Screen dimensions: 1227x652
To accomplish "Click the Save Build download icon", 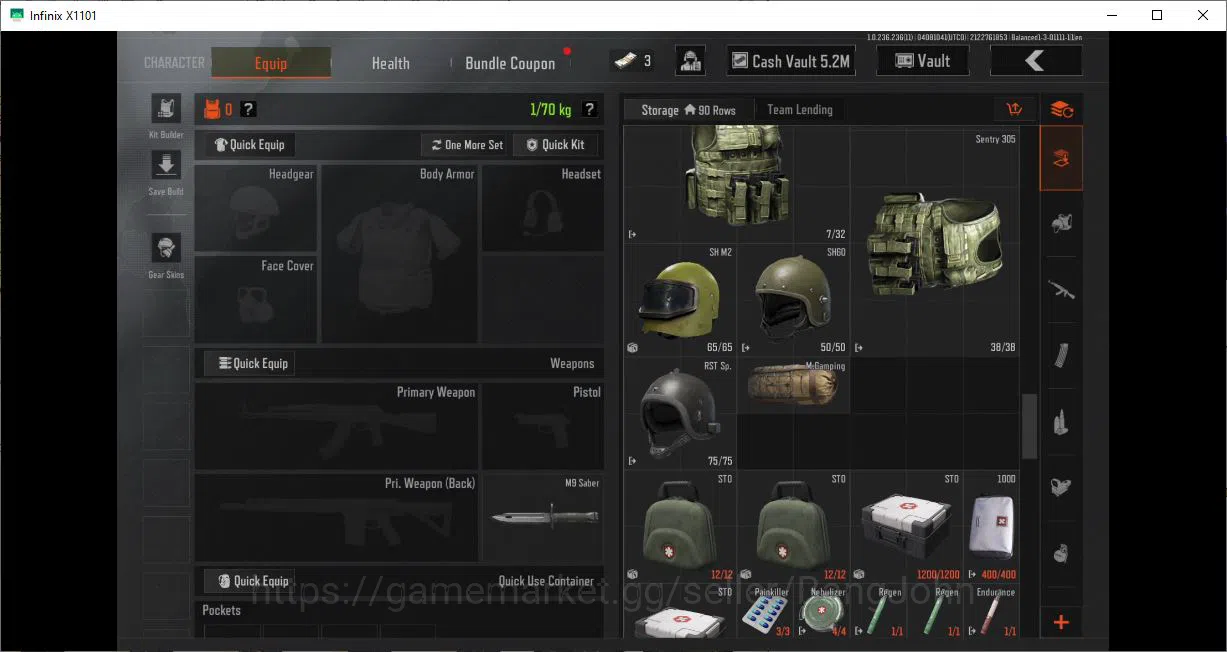I will tap(165, 165).
